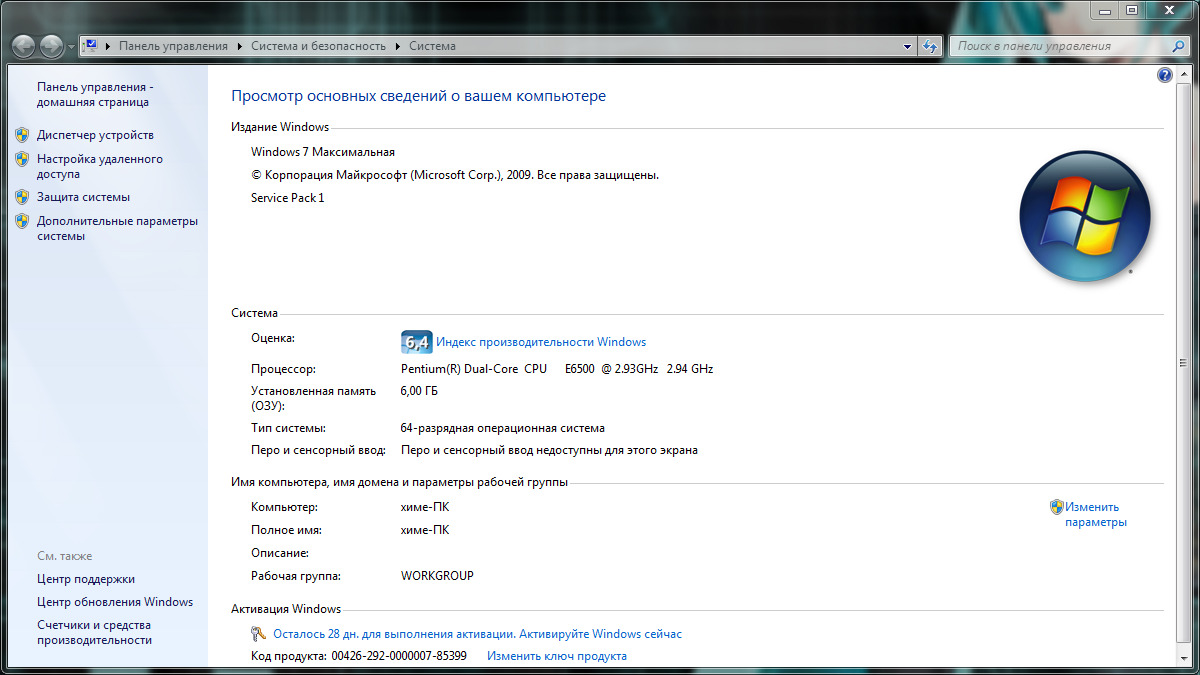Select the Система breadcrumb in address bar
Image resolution: width=1200 pixels, height=675 pixels.
[432, 46]
